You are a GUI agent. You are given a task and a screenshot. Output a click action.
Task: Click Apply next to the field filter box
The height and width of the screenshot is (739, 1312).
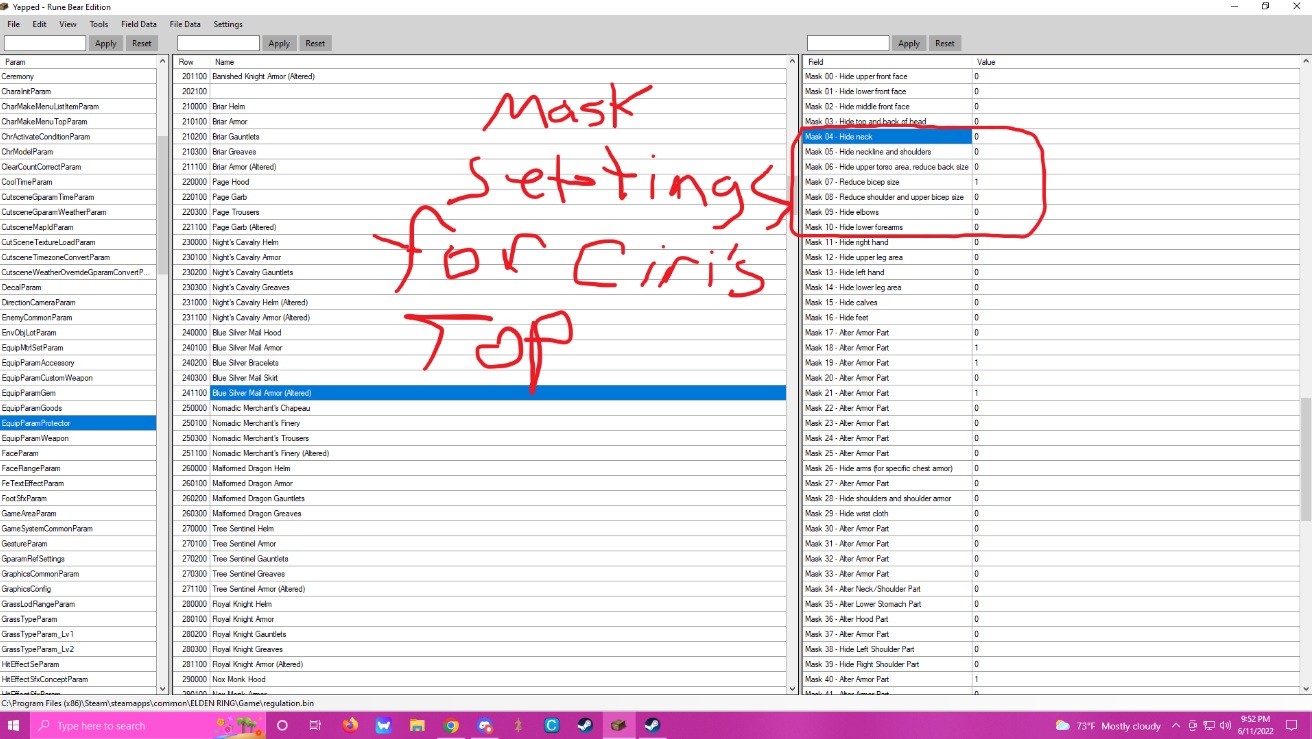click(909, 43)
